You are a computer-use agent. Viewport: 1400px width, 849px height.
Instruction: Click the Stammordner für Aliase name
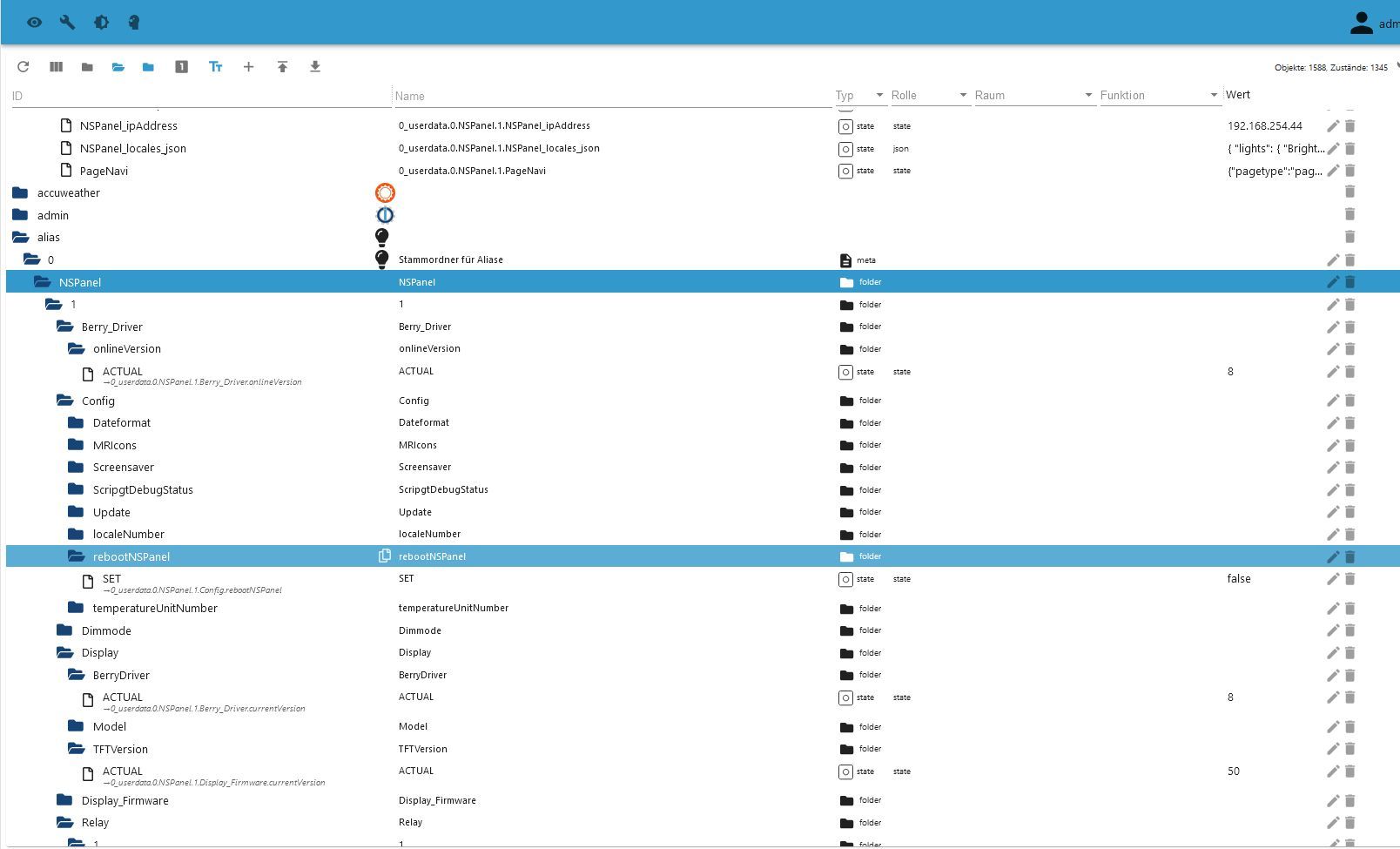click(451, 259)
